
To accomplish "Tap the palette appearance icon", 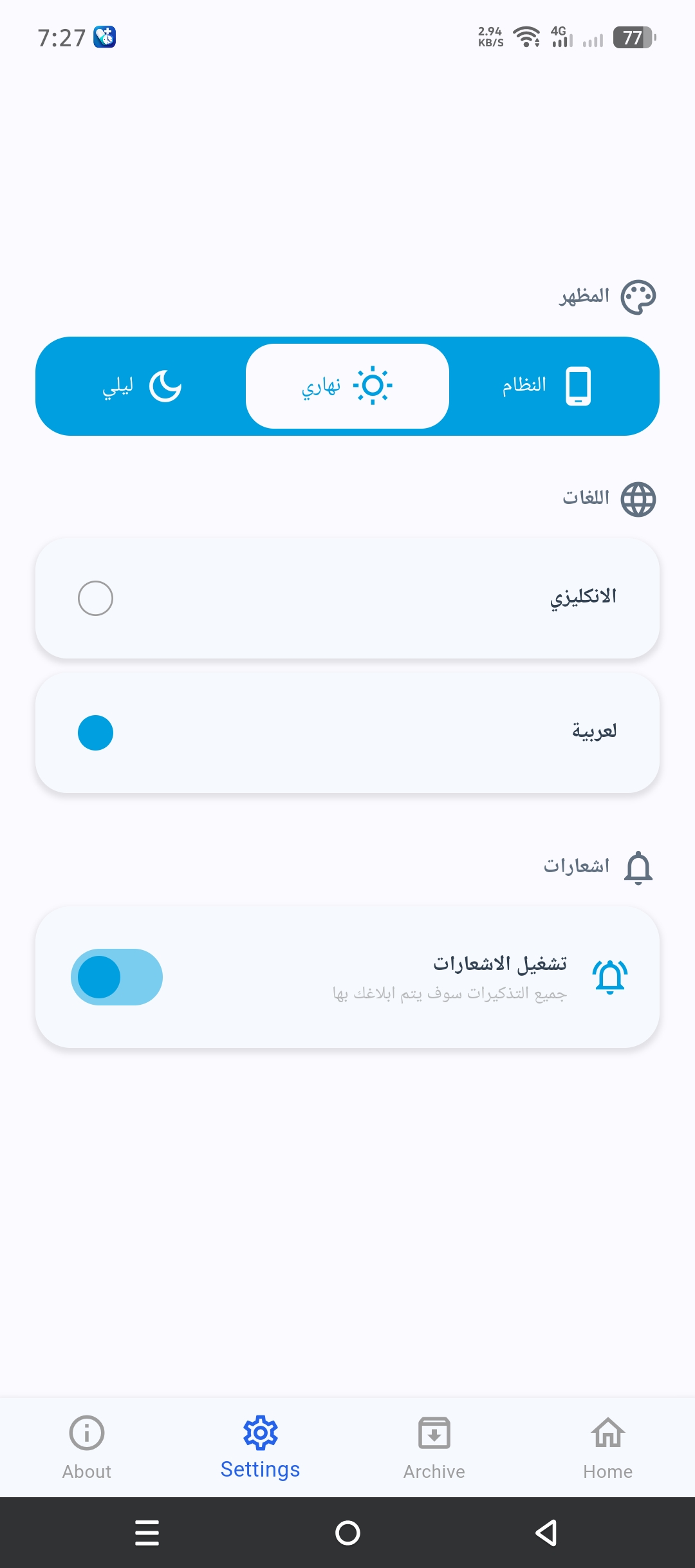I will point(638,297).
